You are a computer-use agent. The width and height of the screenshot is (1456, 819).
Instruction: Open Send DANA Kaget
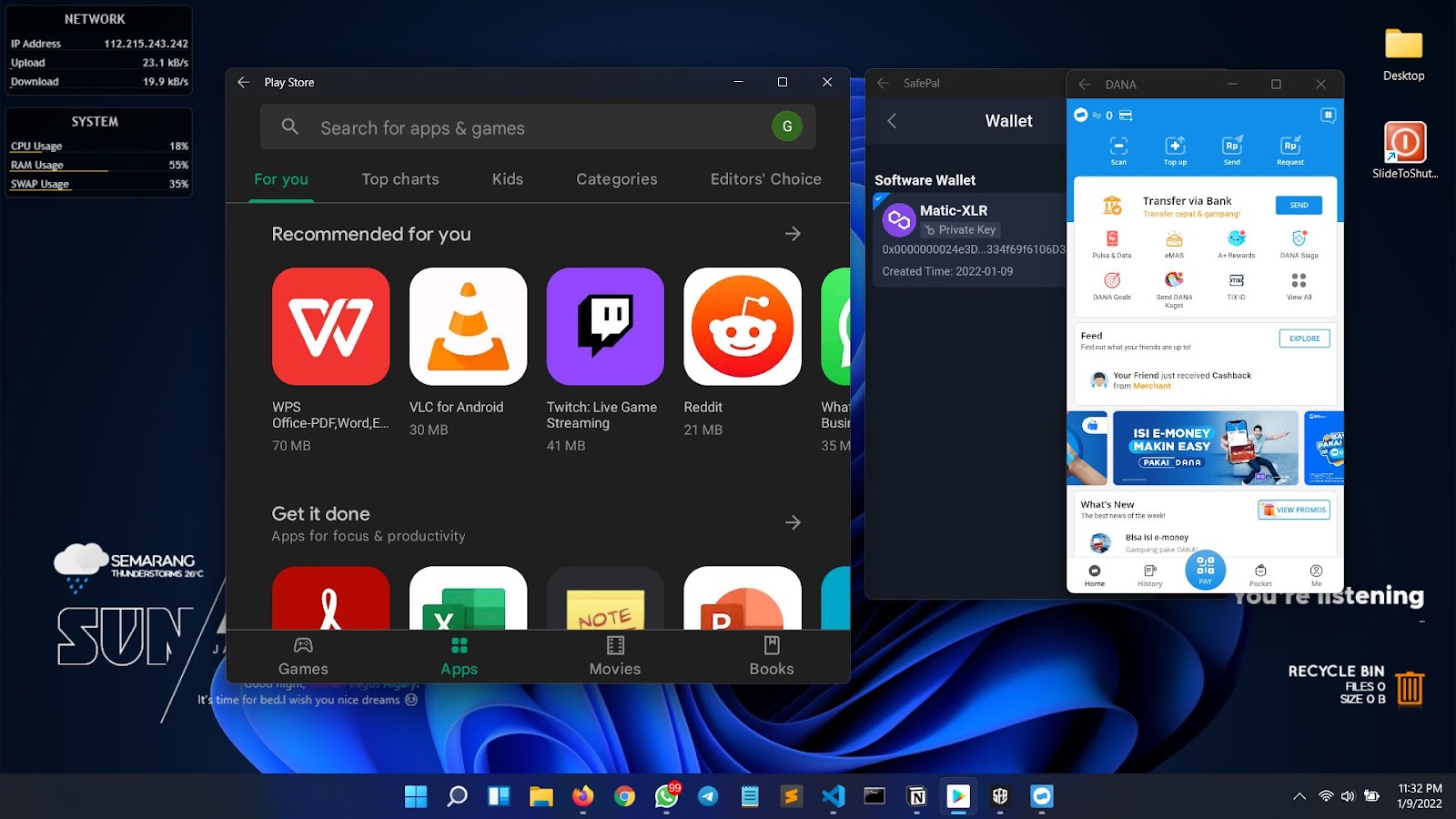(1174, 290)
